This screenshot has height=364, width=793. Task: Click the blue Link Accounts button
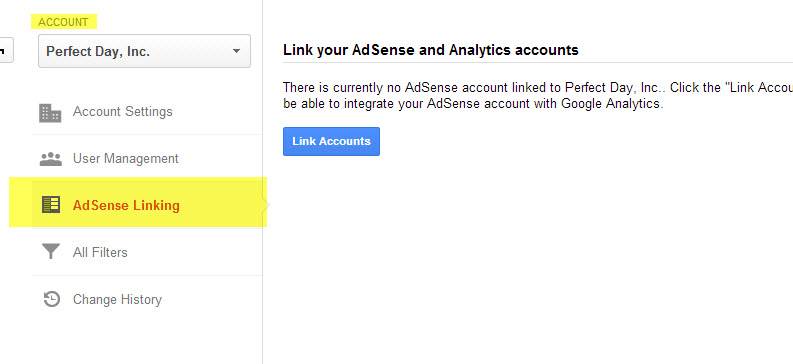point(331,142)
